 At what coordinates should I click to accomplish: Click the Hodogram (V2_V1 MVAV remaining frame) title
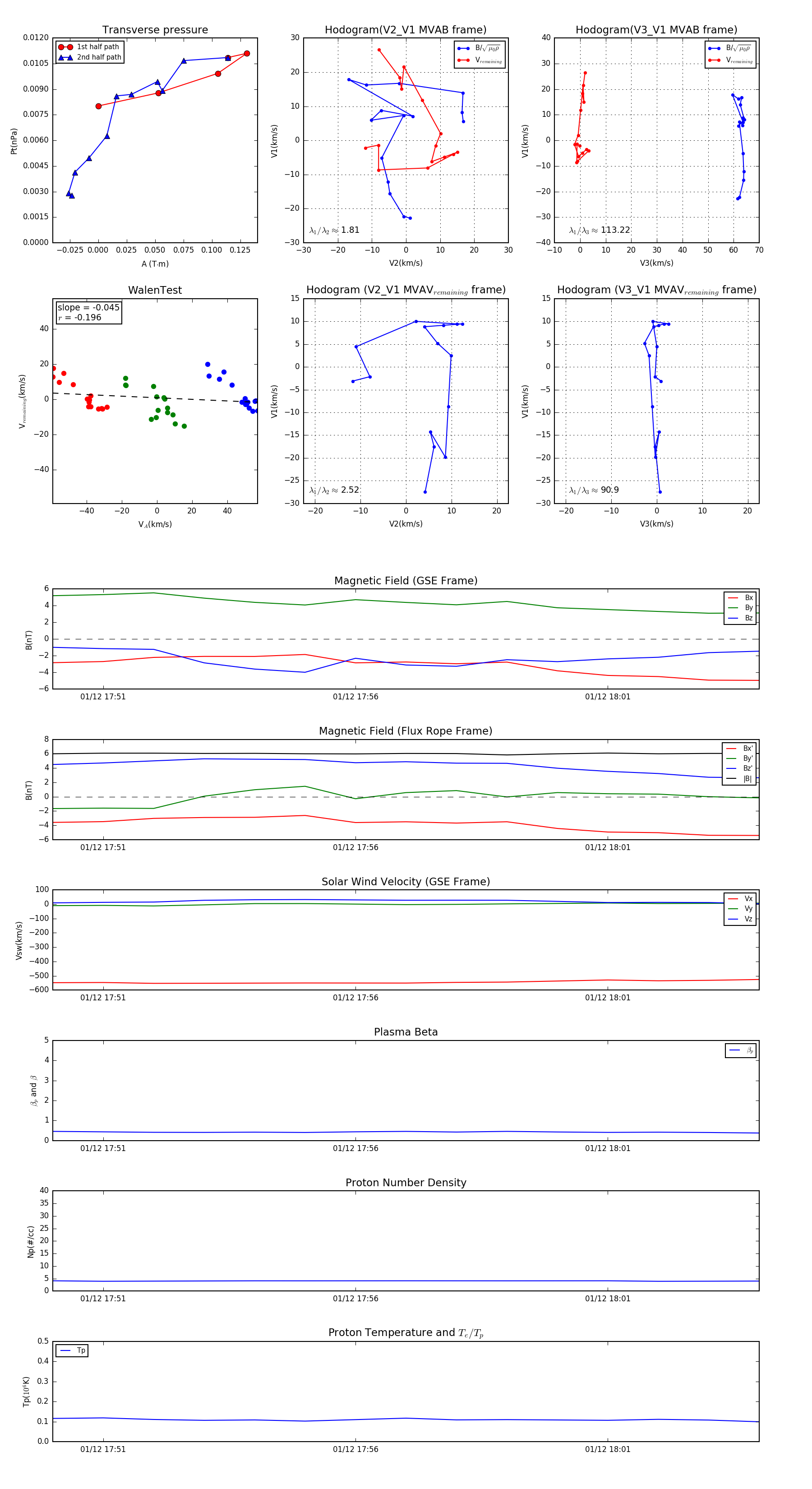tap(406, 290)
